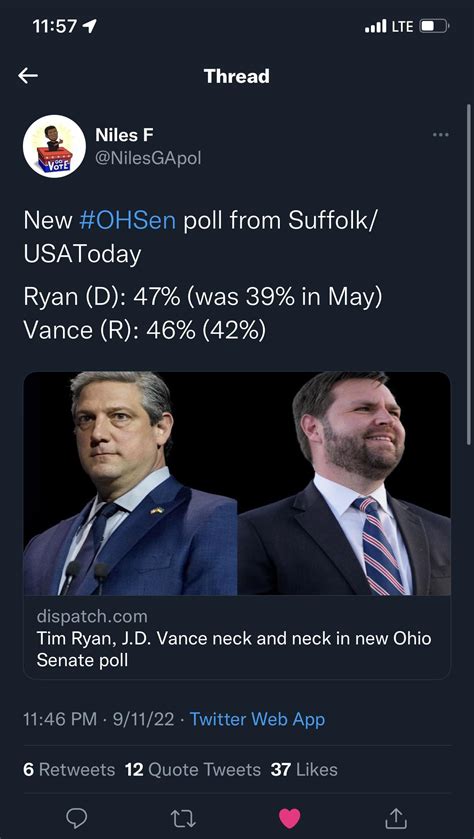
Task: View the 12 Quote Tweets list
Action: (193, 770)
